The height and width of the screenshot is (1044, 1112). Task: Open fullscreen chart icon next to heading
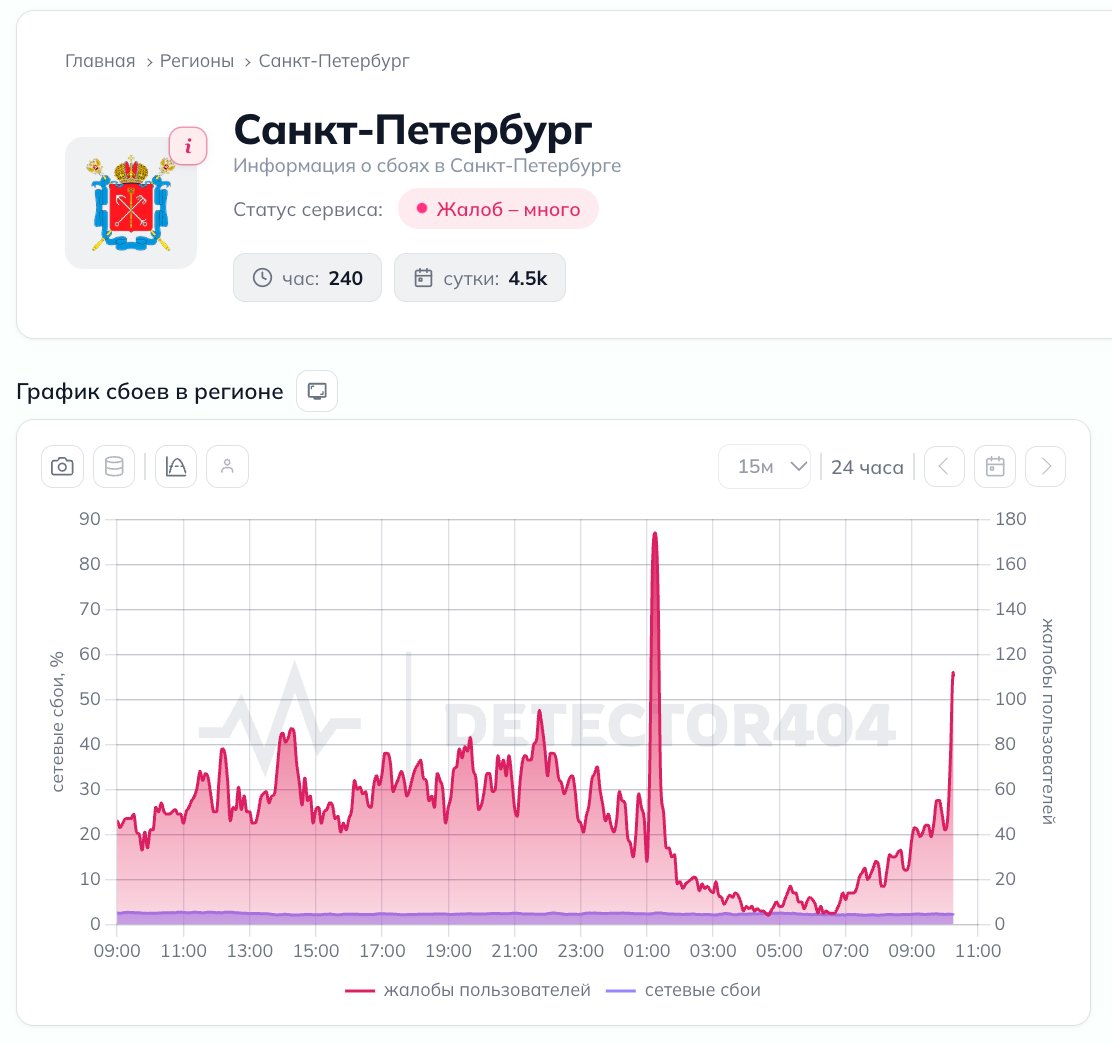point(317,392)
